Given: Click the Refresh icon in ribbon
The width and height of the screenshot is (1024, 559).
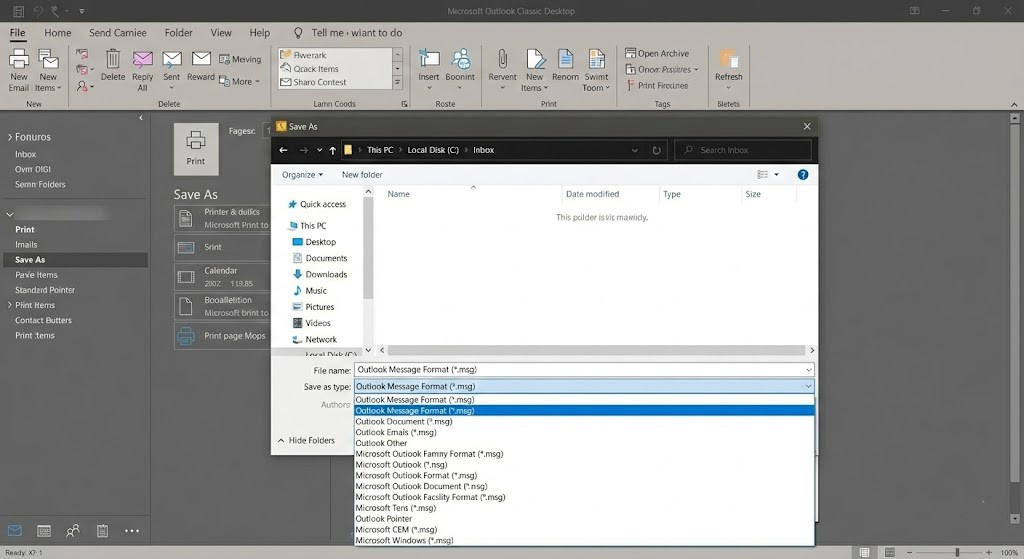Looking at the screenshot, I should [728, 59].
